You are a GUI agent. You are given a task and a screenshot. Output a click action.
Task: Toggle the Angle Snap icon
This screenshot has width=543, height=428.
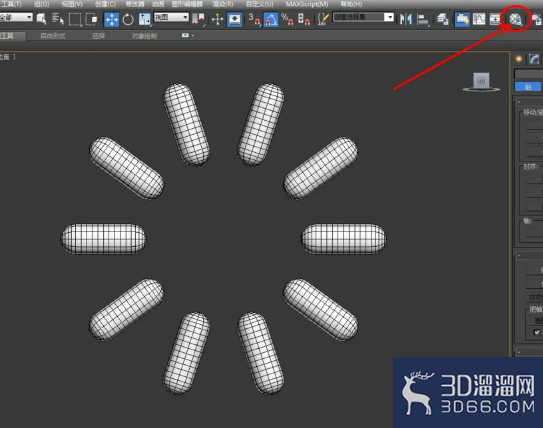(271, 19)
